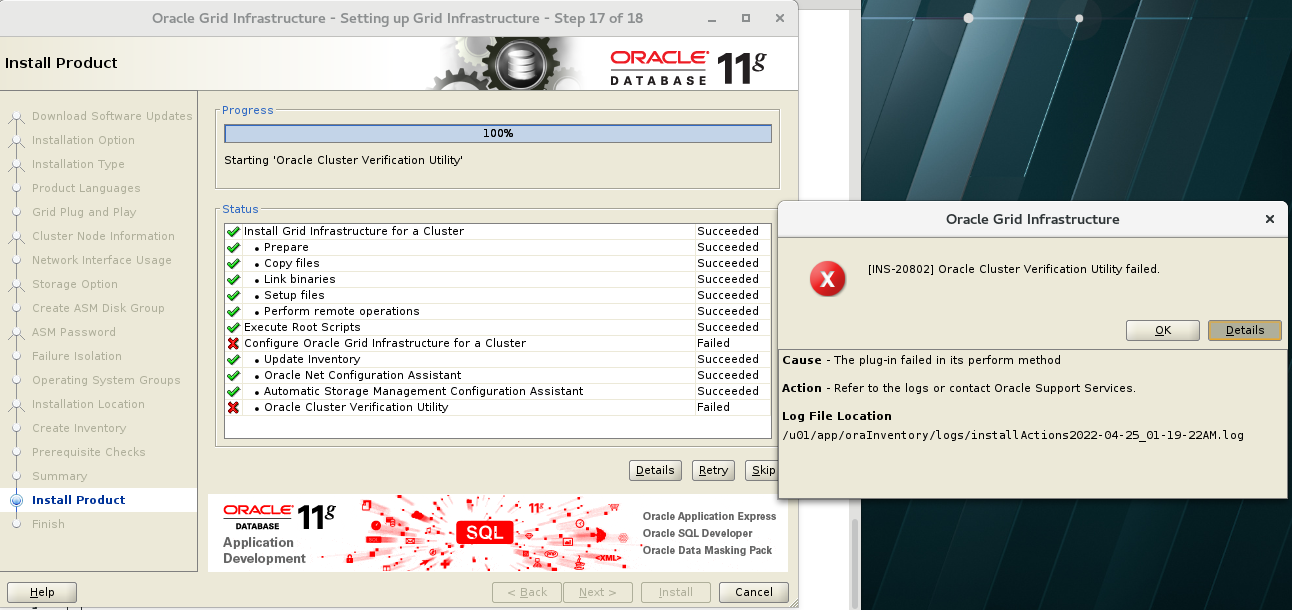Click the green check next to Setup files
The height and width of the screenshot is (610, 1292).
click(233, 295)
